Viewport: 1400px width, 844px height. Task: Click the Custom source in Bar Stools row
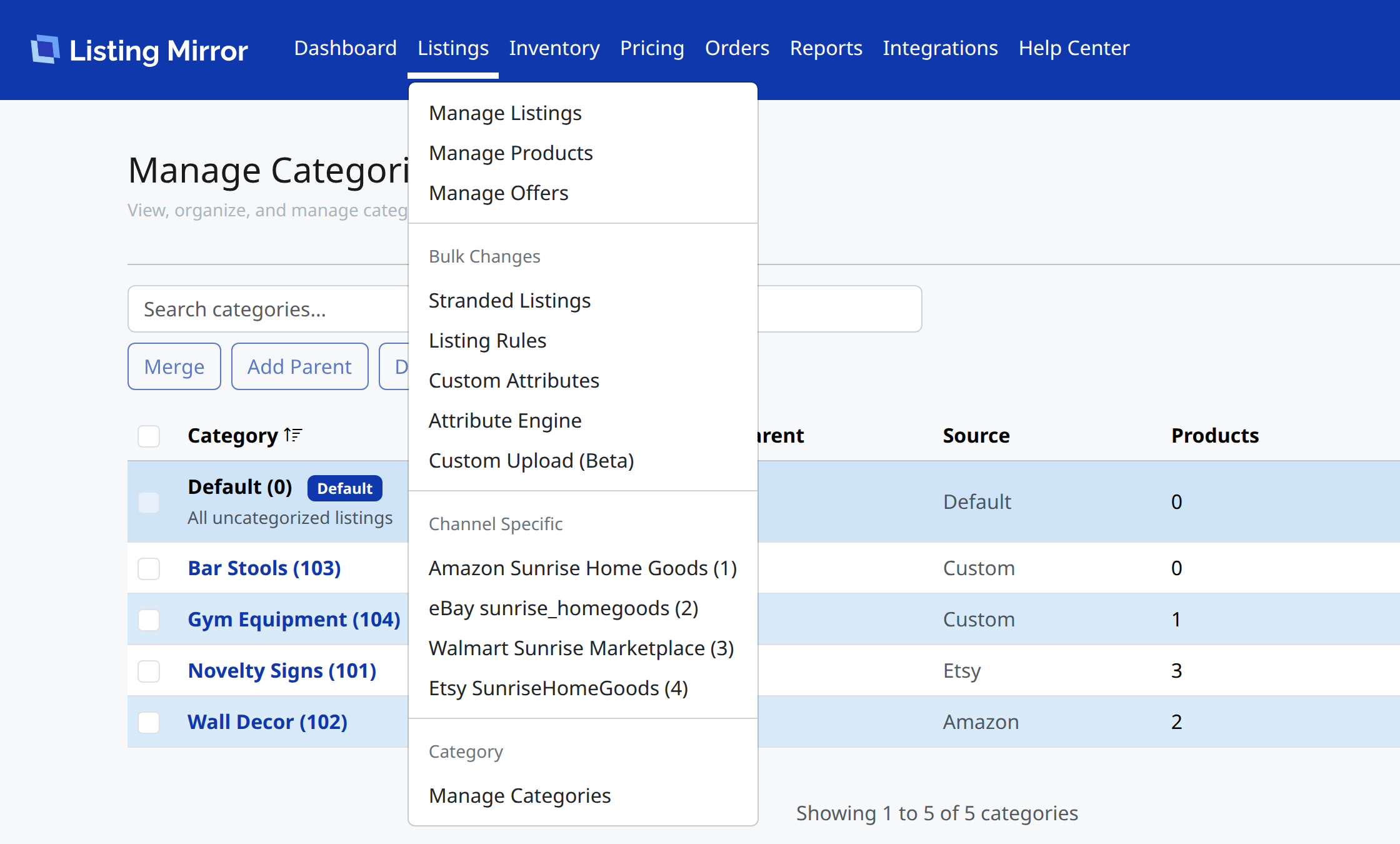pos(979,568)
